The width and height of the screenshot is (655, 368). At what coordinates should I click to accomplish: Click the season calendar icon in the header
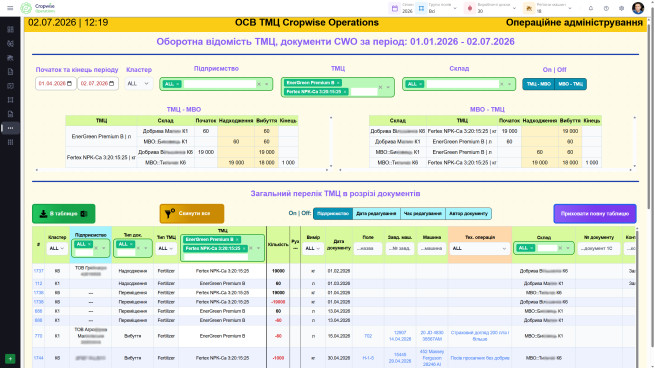(x=395, y=8)
